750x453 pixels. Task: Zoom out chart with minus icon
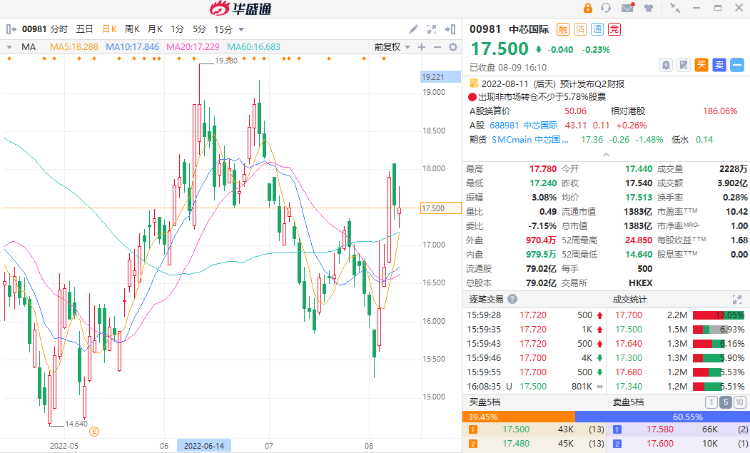tap(437, 47)
